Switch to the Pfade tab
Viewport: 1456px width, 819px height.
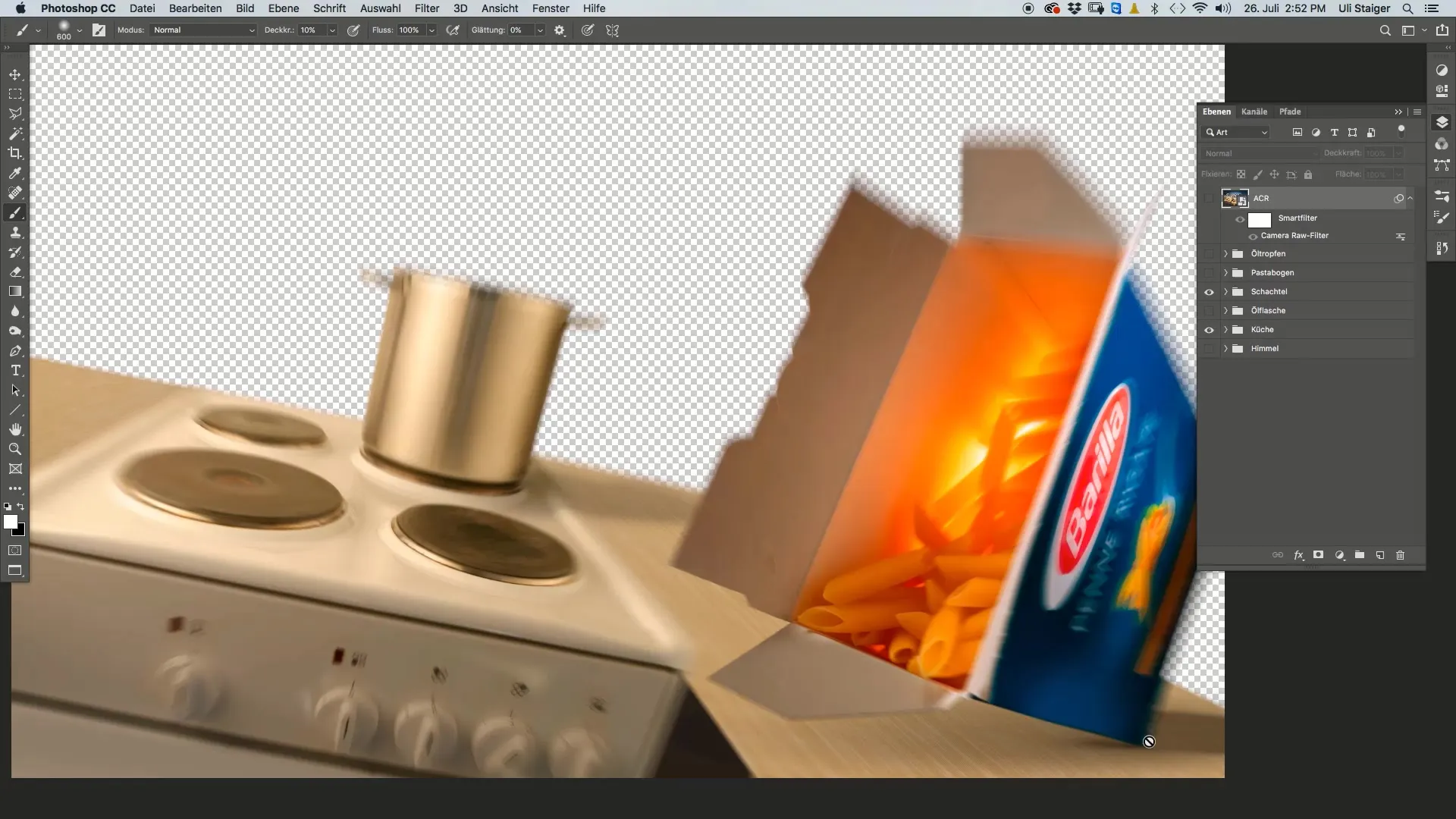[x=1290, y=111]
